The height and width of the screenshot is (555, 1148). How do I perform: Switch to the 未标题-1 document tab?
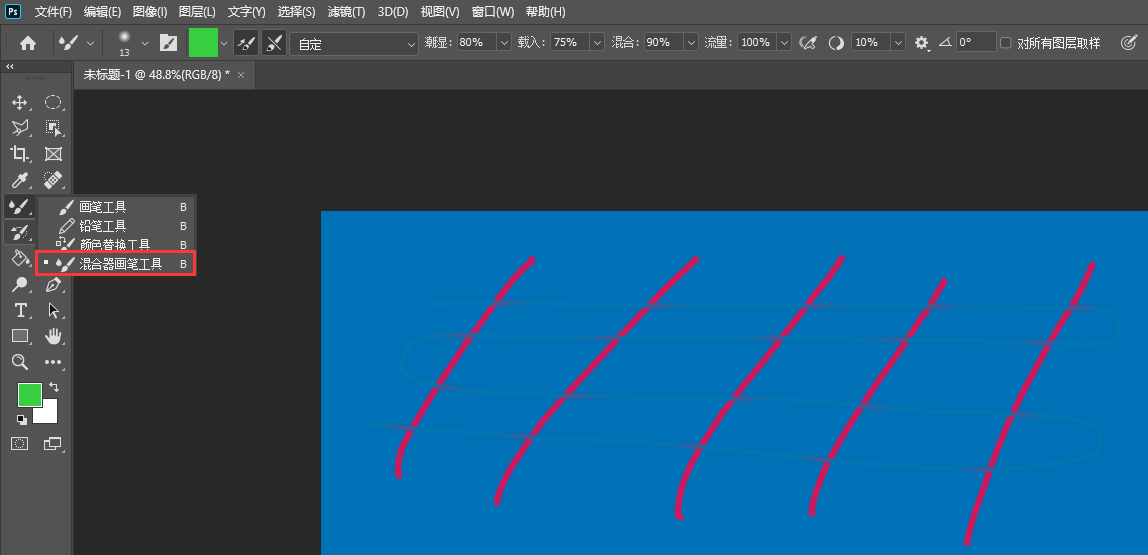pyautogui.click(x=157, y=75)
